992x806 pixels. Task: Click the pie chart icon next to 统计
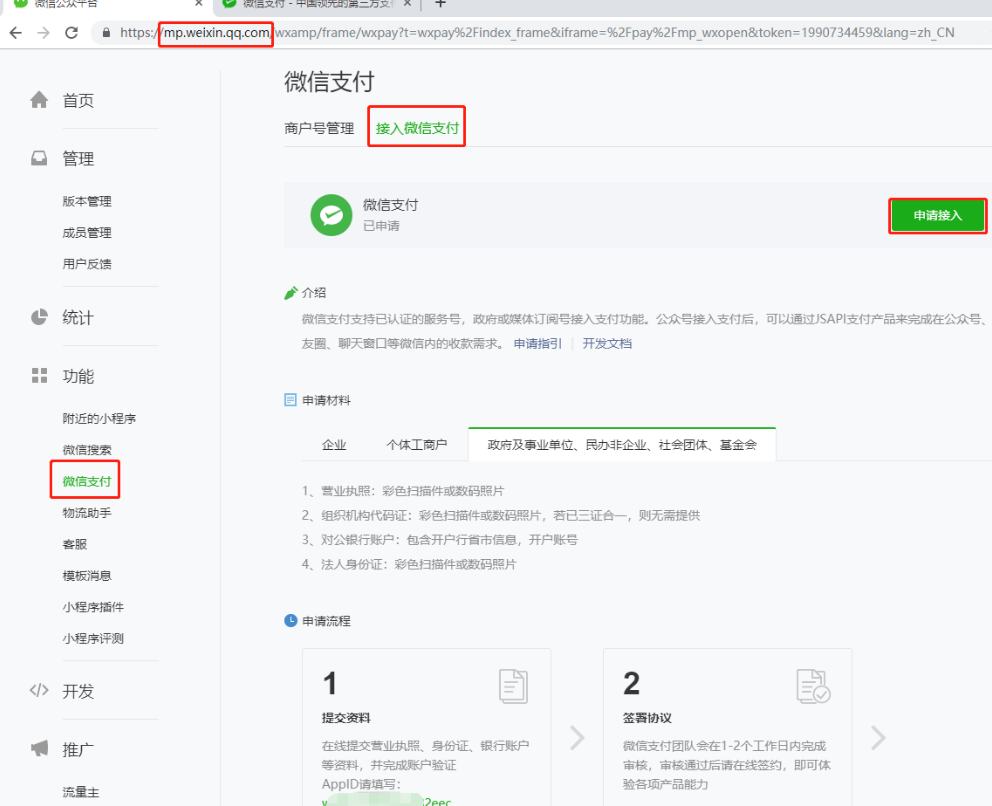point(39,317)
